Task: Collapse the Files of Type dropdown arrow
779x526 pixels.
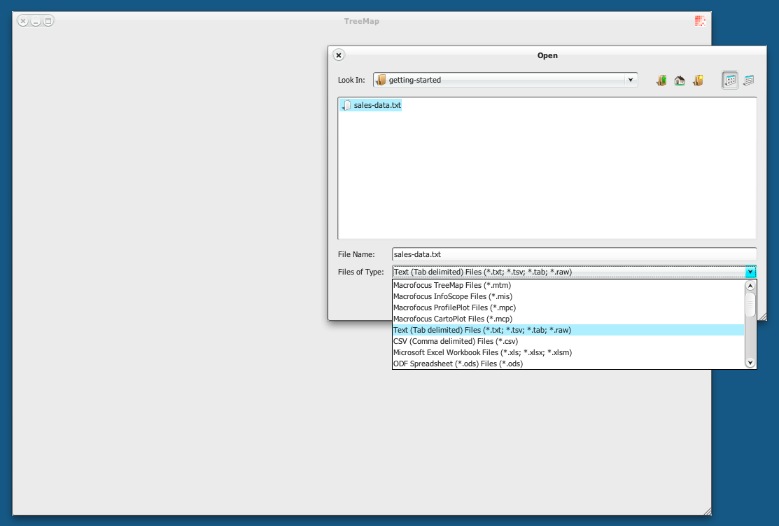Action: coord(750,272)
